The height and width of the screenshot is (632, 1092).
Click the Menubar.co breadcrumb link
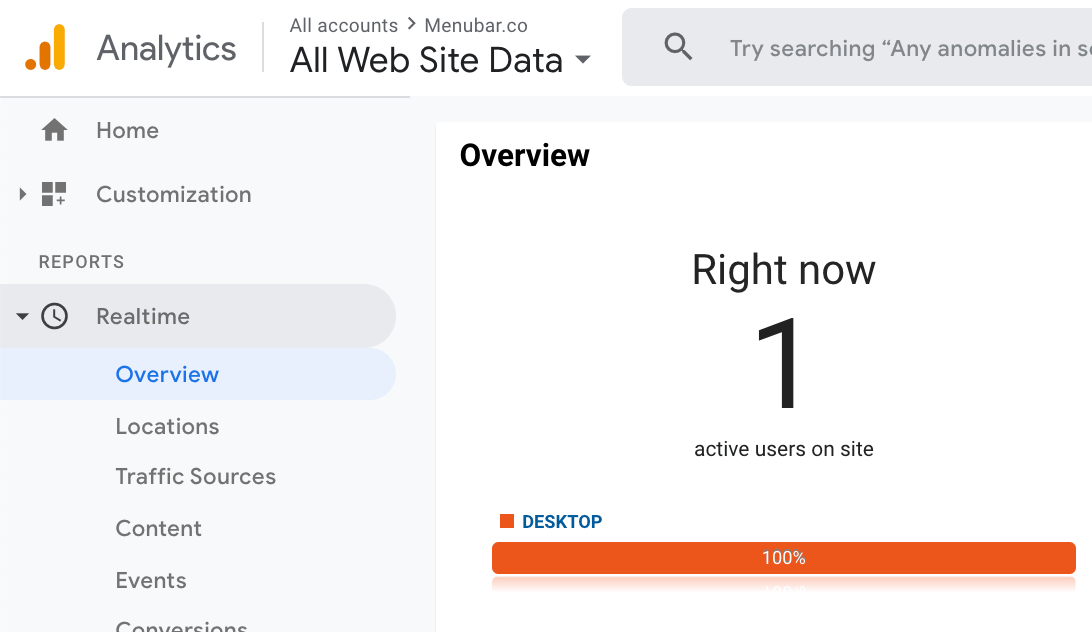476,25
